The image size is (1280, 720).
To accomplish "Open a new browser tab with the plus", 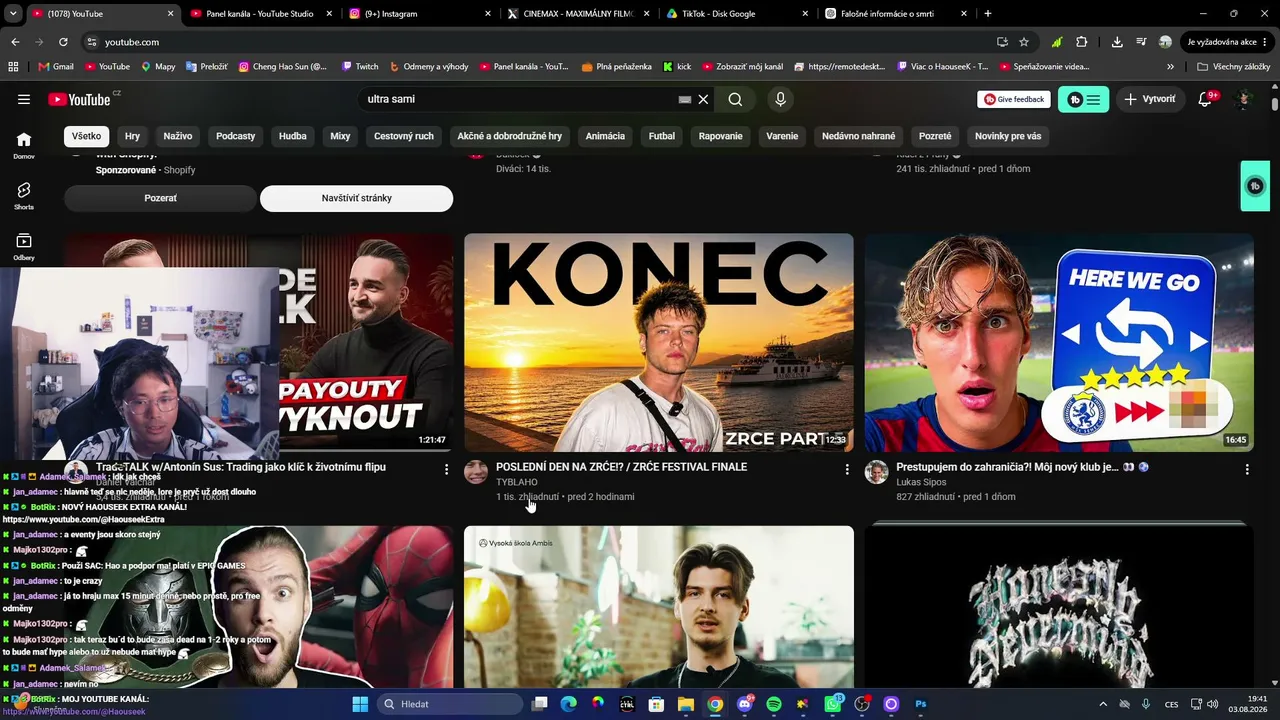I will [988, 14].
